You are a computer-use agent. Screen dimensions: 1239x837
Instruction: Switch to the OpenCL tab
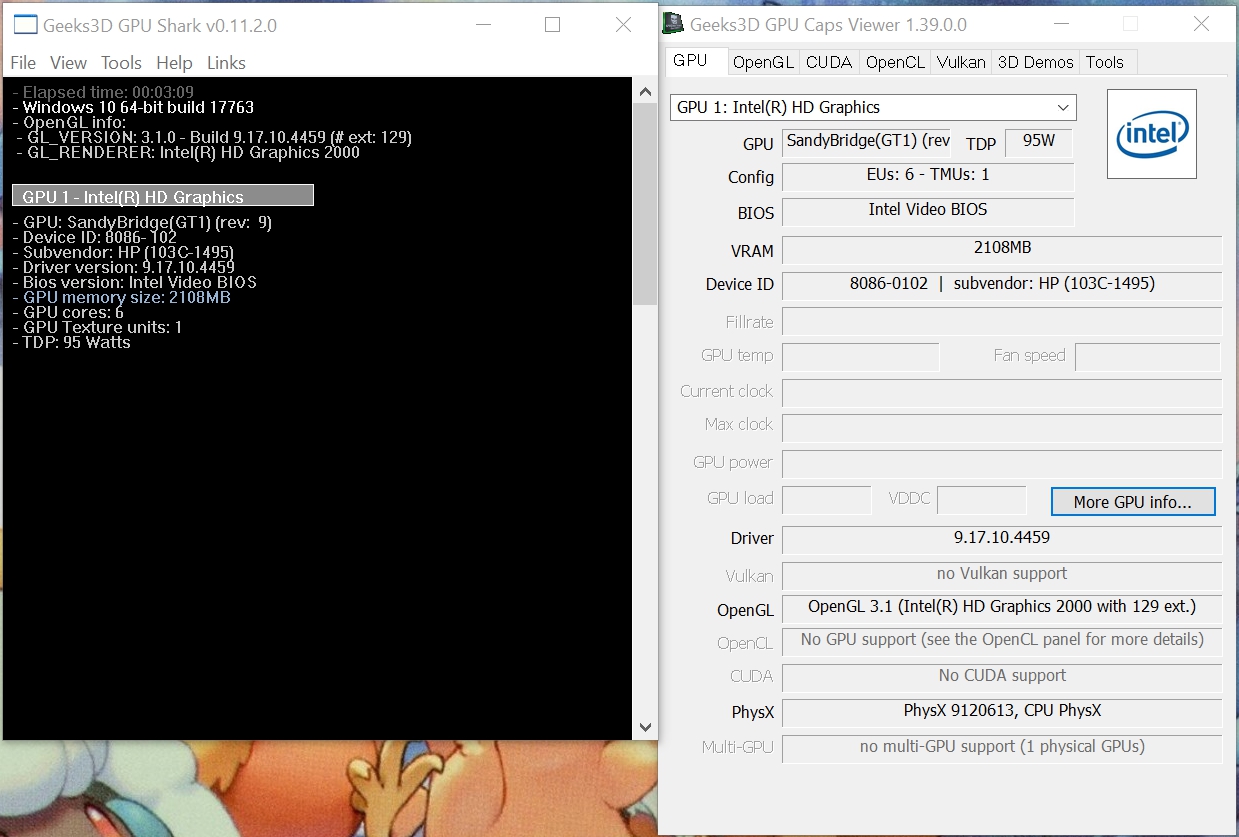pyautogui.click(x=895, y=62)
